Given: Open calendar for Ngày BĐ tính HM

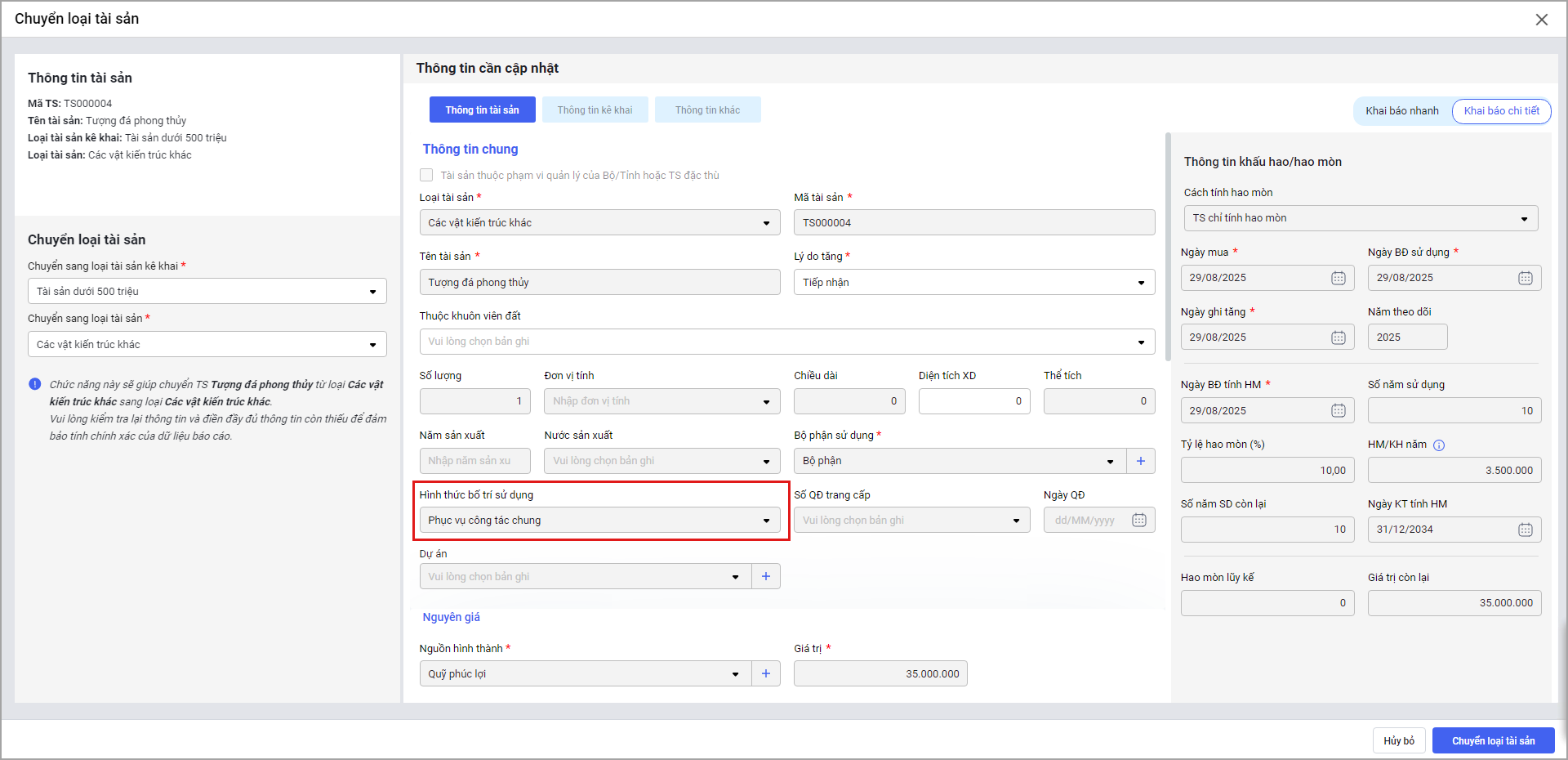Looking at the screenshot, I should [x=1338, y=410].
